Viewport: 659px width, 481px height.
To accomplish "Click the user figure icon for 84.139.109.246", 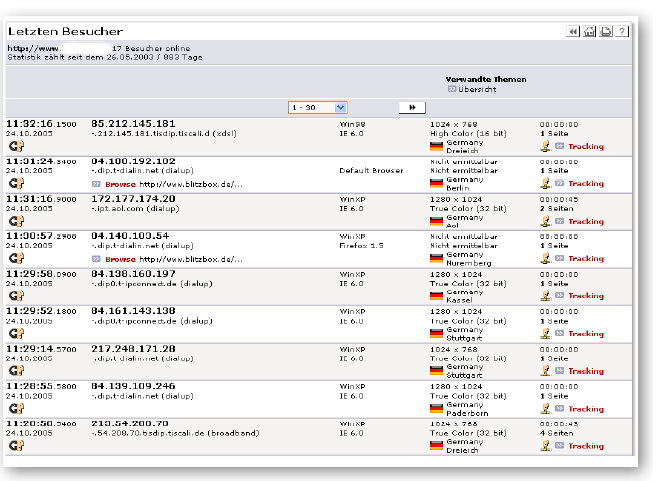I will pos(545,408).
